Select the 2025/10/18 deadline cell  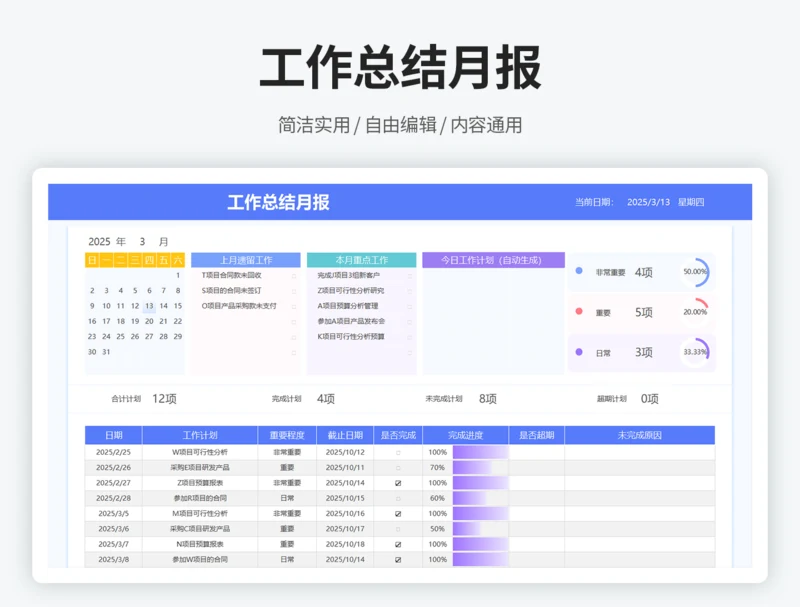(x=345, y=544)
